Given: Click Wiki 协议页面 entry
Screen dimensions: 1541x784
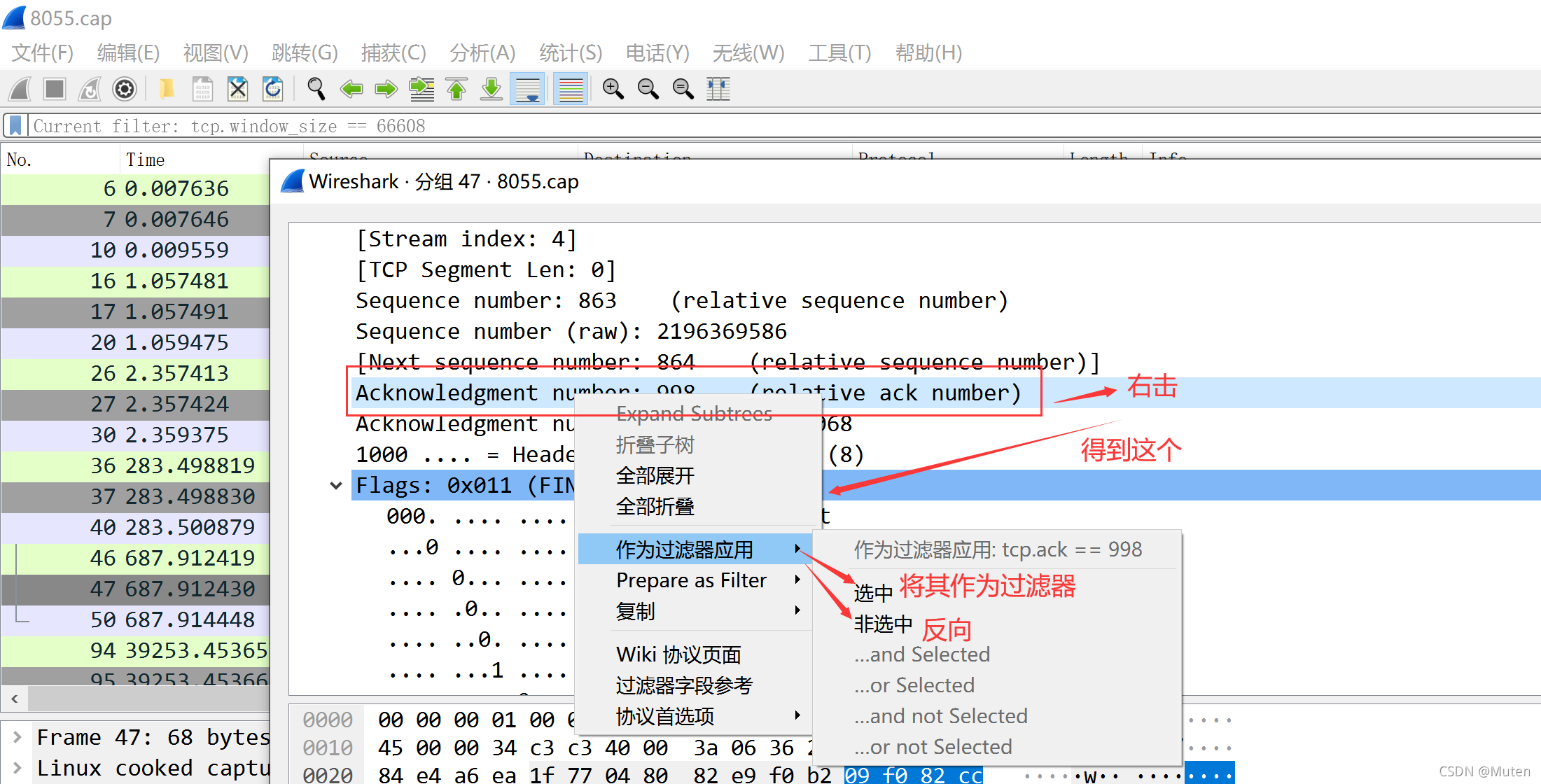Looking at the screenshot, I should [x=678, y=654].
